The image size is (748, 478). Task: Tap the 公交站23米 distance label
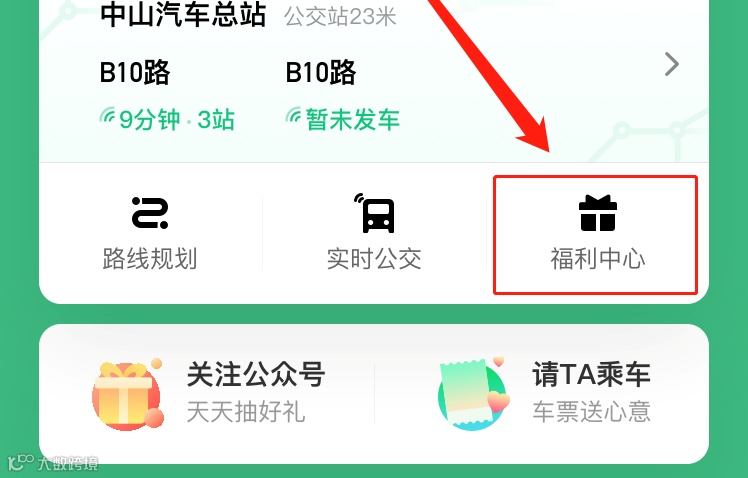coord(340,17)
